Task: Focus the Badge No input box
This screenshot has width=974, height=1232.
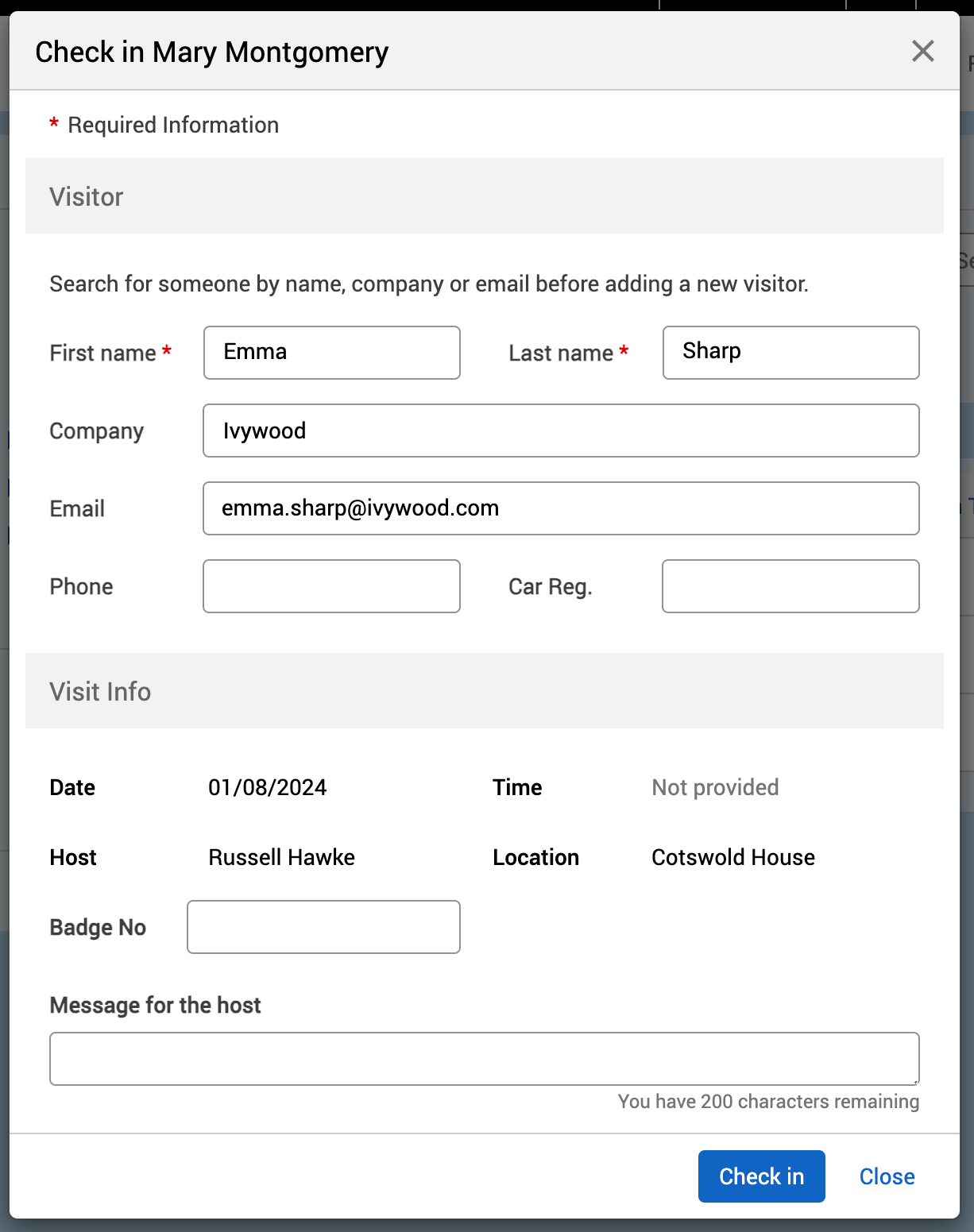Action: click(323, 927)
